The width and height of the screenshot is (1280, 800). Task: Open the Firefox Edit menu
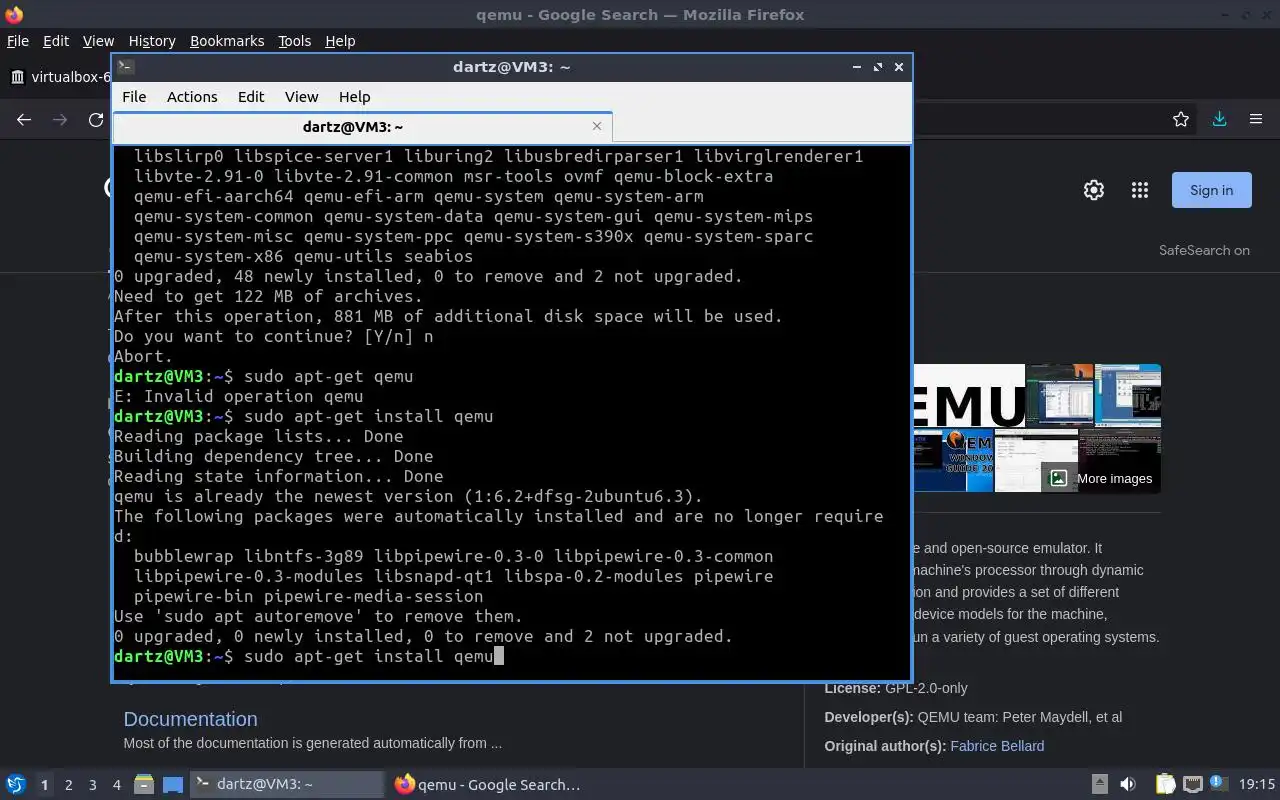[x=56, y=41]
